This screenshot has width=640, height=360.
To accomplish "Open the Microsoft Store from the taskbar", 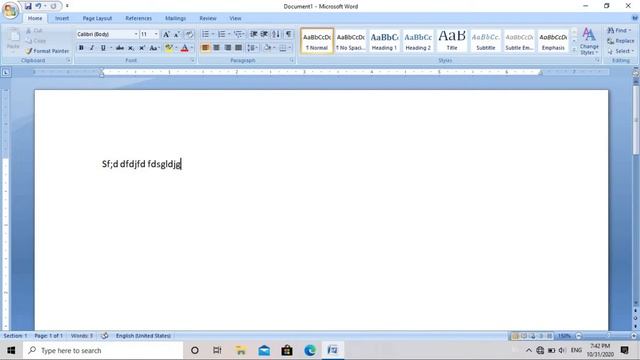I will pyautogui.click(x=287, y=350).
